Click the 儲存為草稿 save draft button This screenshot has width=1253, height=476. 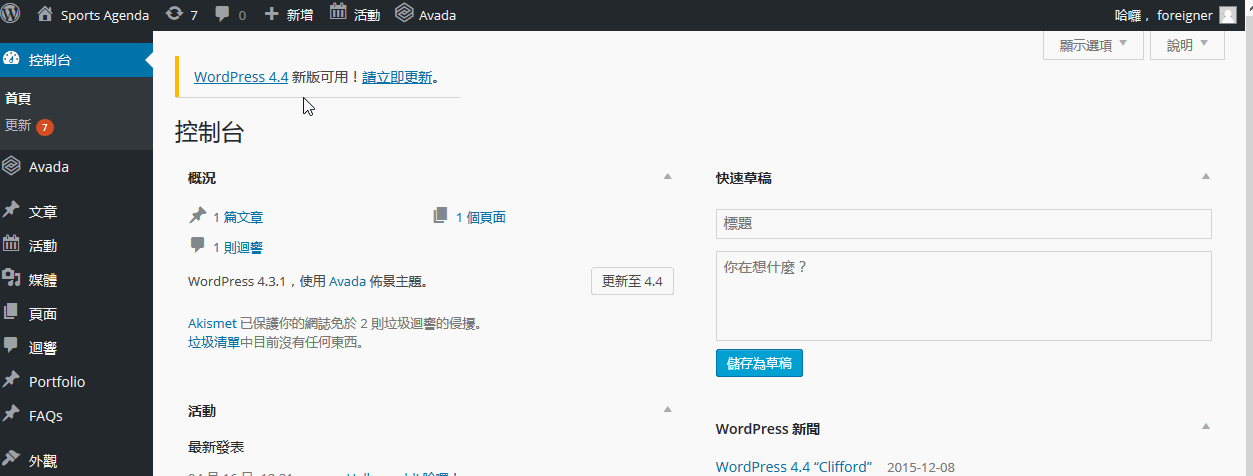(x=759, y=362)
